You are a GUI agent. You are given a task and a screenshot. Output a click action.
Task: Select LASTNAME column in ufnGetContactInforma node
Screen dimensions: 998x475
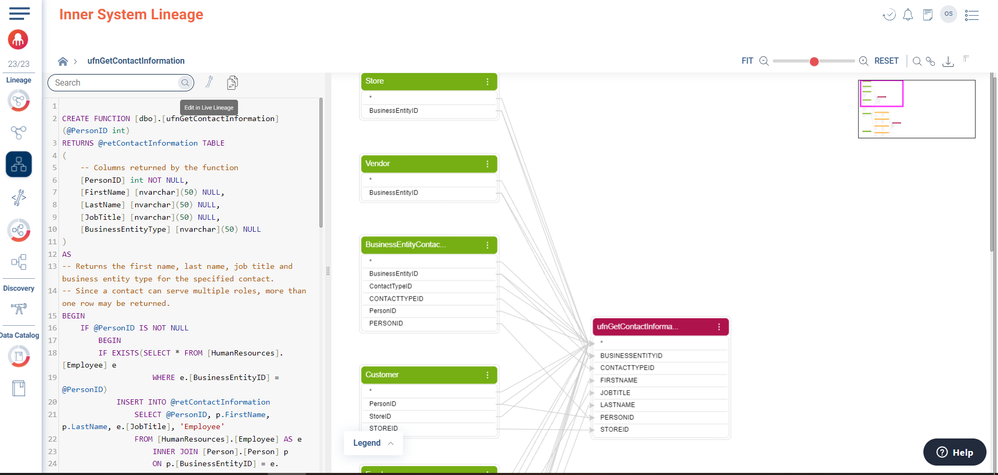(x=661, y=405)
